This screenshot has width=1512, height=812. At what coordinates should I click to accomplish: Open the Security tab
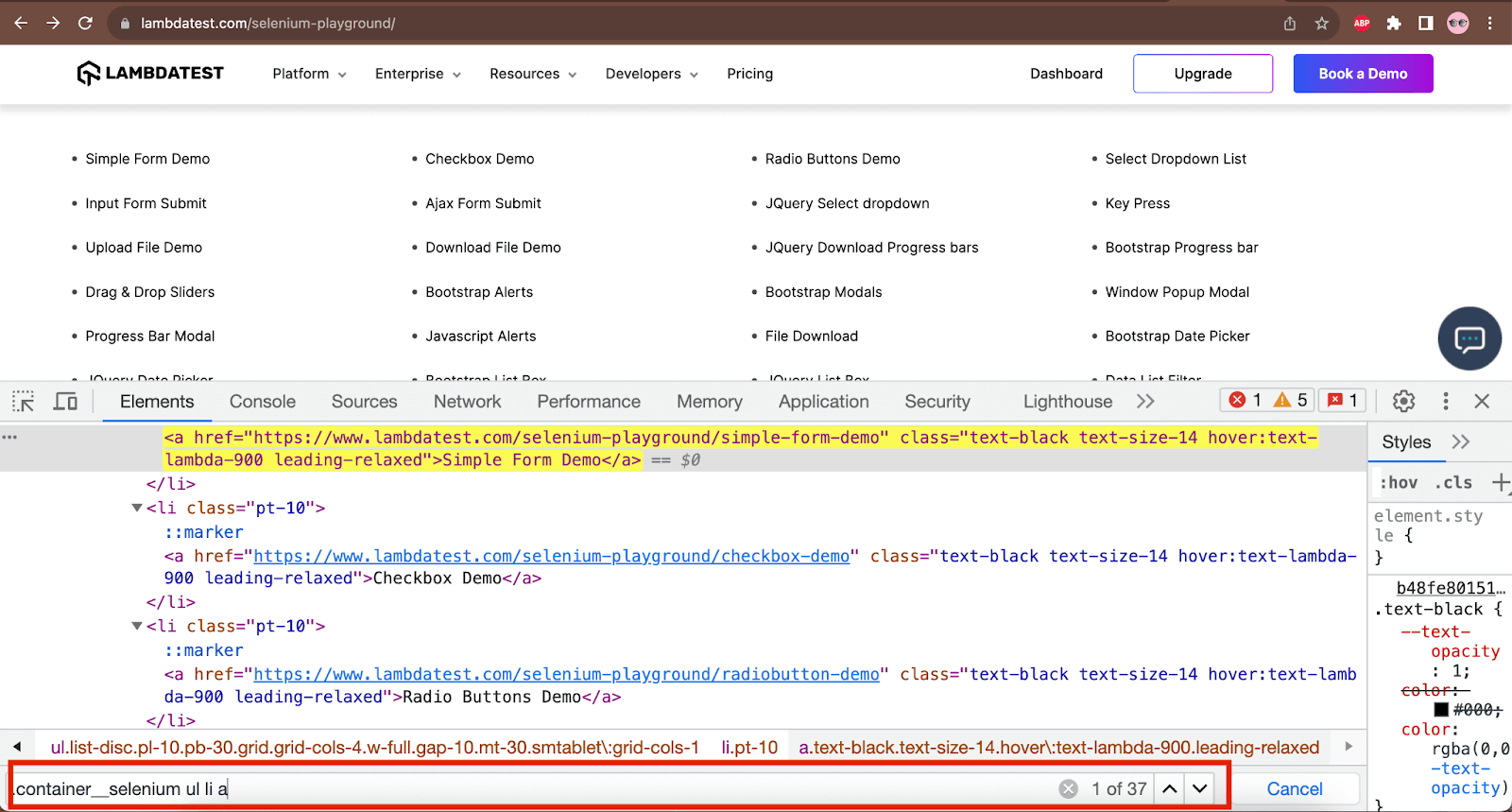point(937,401)
